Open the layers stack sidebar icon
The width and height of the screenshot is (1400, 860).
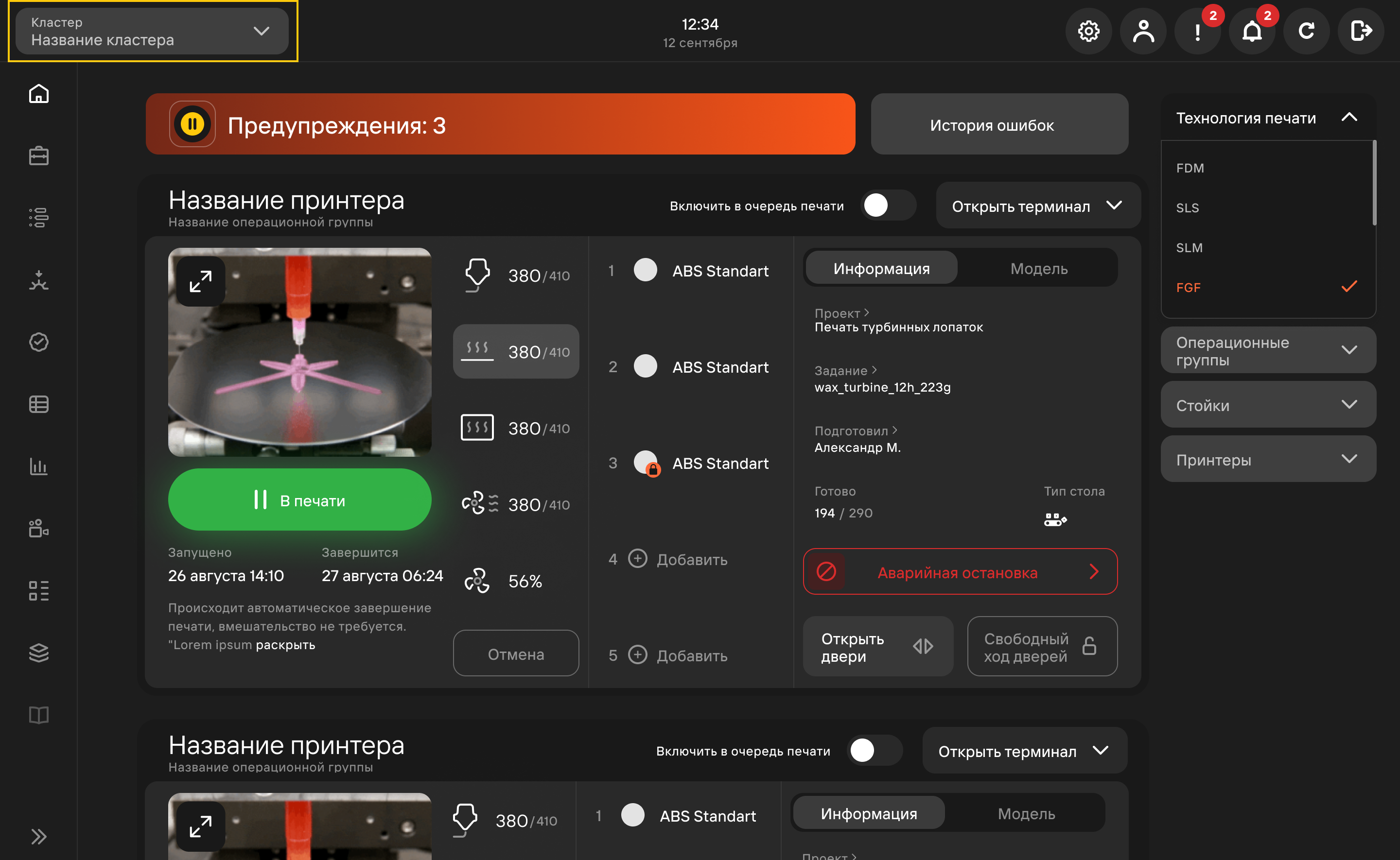pyautogui.click(x=39, y=653)
